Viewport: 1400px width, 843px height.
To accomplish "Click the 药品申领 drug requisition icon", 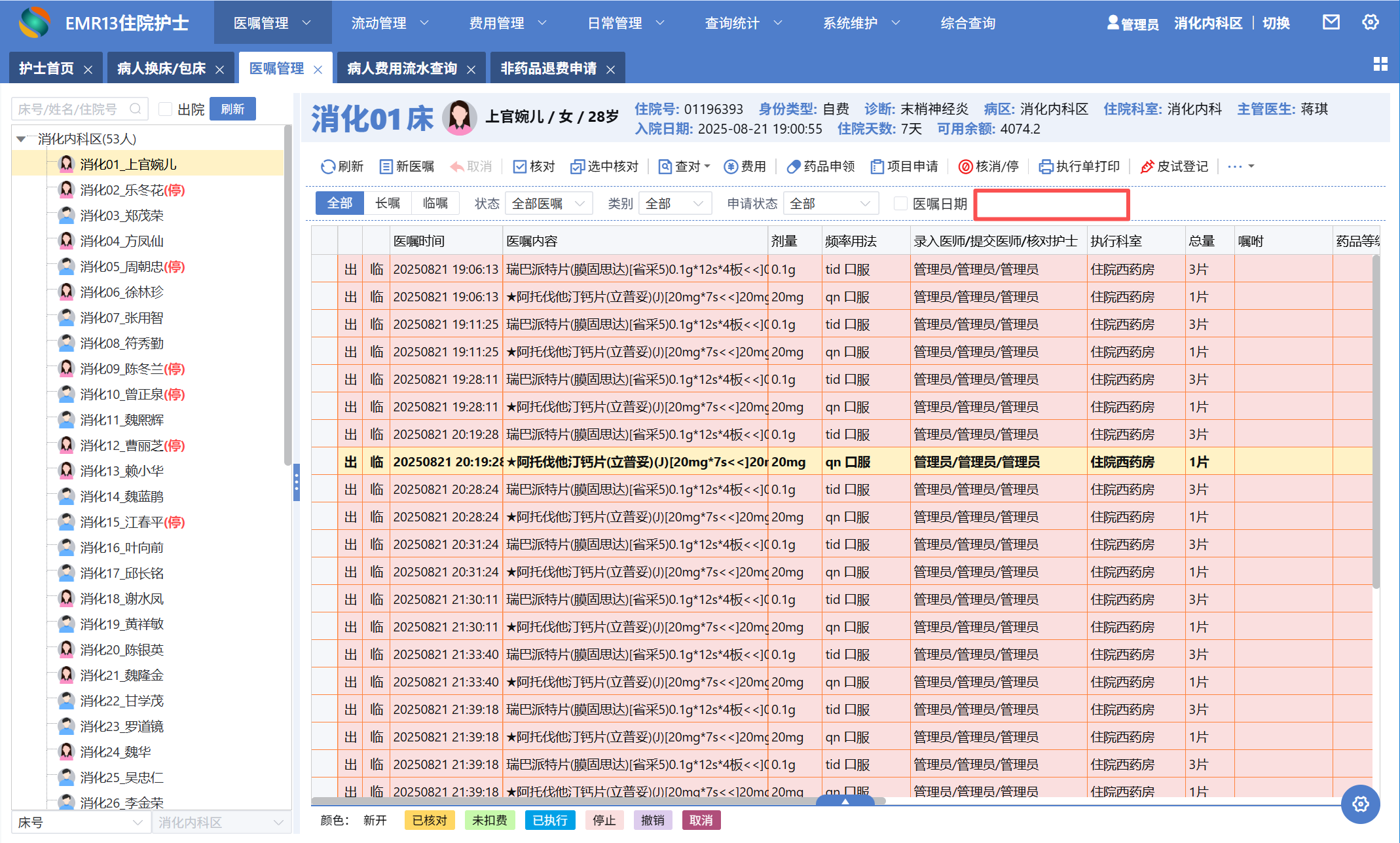I will point(794,166).
